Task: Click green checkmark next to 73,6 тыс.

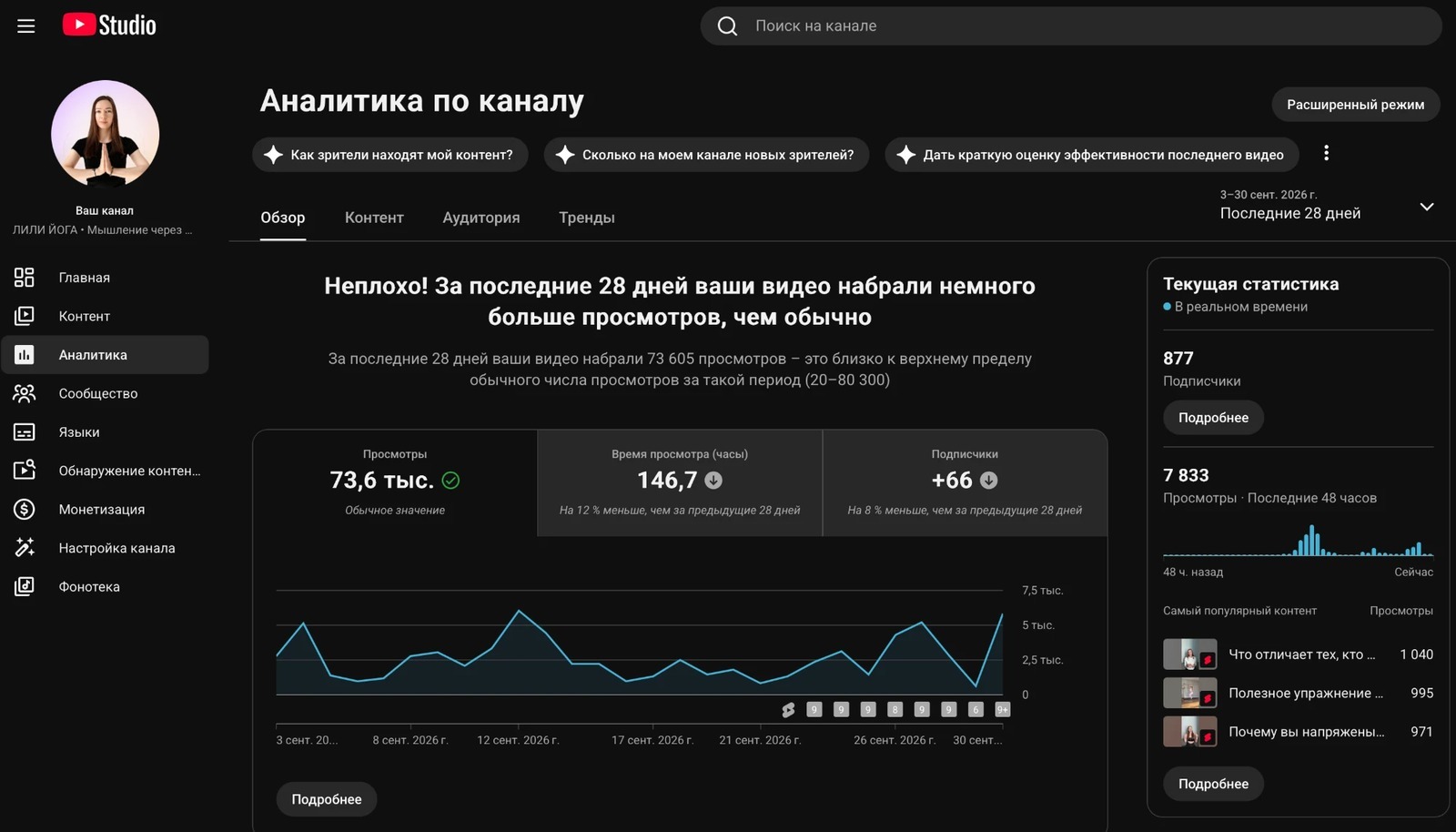Action: [x=450, y=481]
